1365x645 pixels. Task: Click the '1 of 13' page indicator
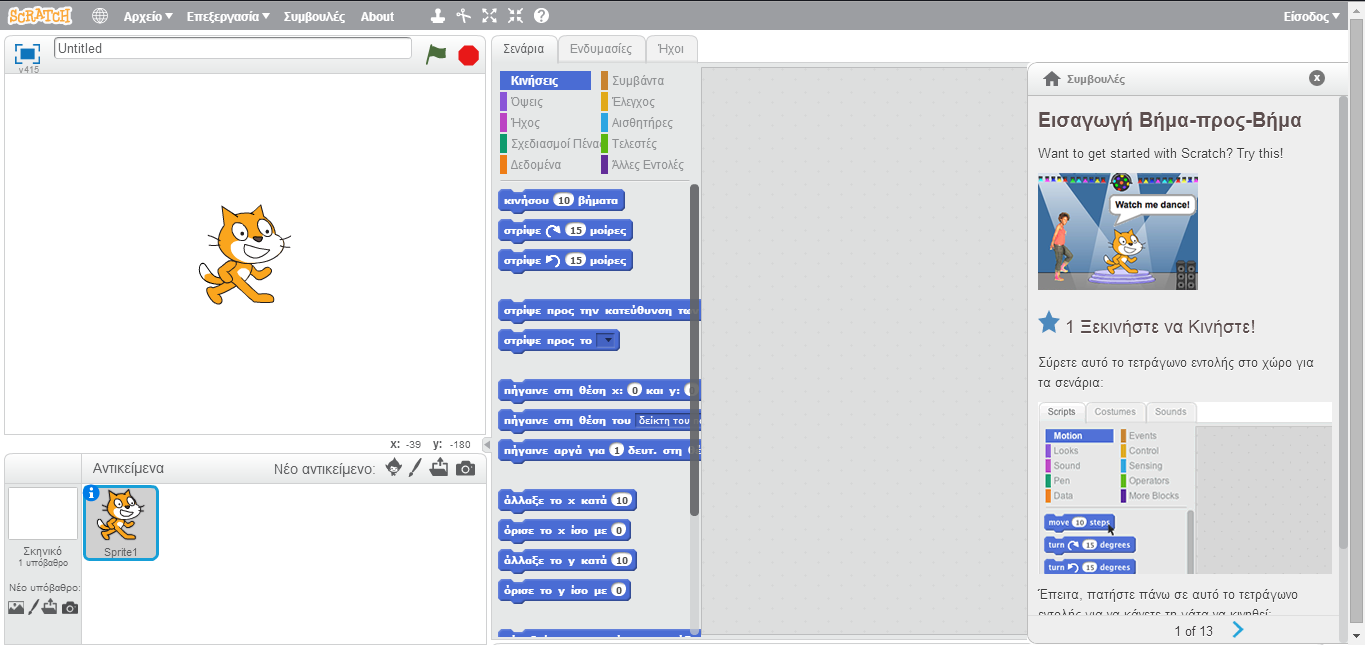1193,631
